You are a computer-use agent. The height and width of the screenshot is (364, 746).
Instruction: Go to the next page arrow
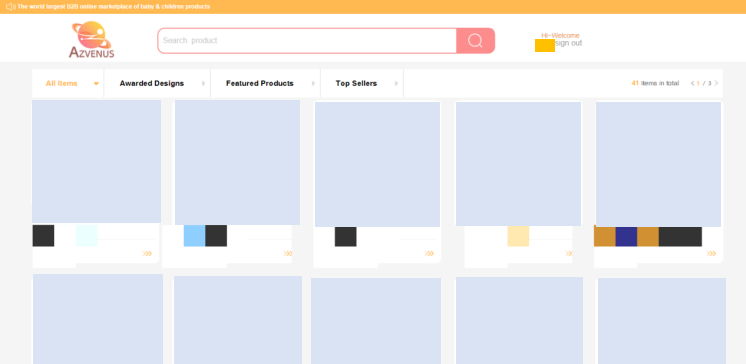717,83
